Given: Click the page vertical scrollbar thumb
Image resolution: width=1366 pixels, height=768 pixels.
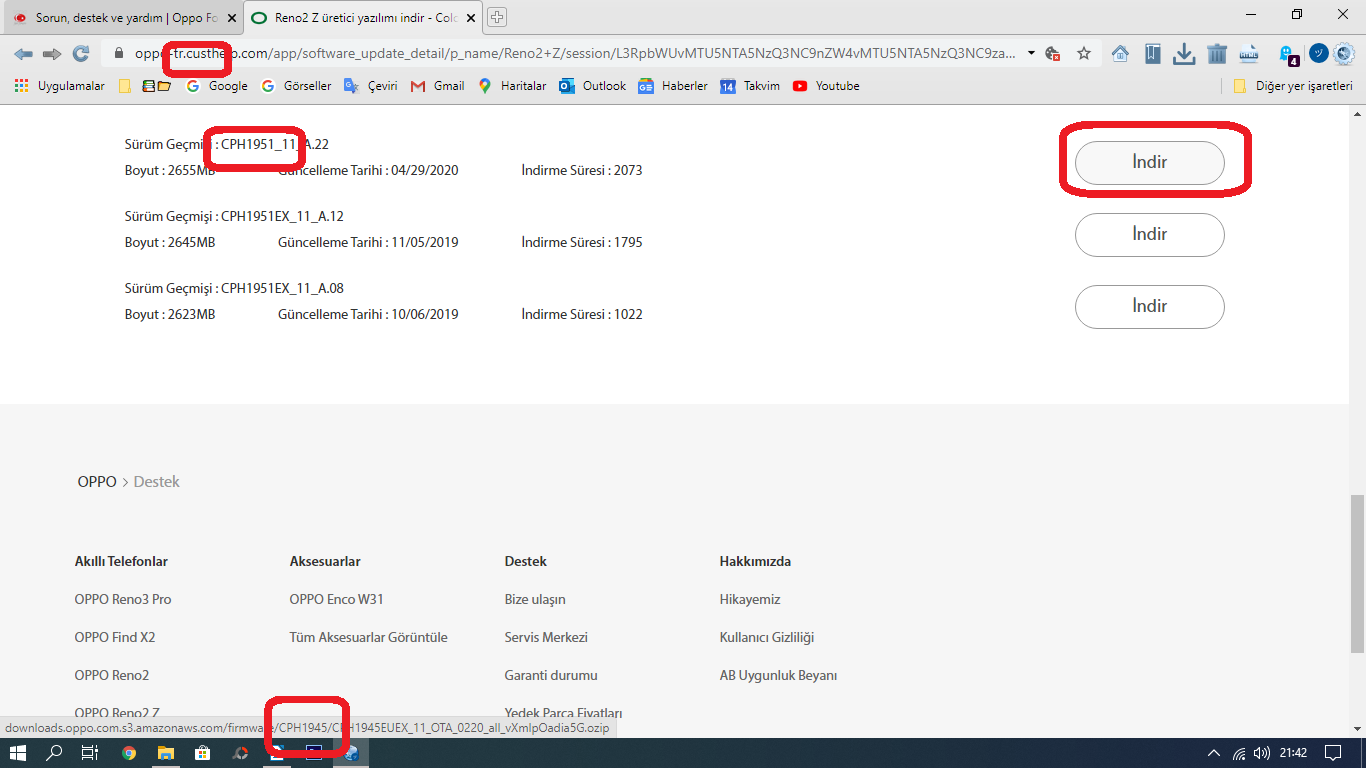Looking at the screenshot, I should (x=1357, y=573).
